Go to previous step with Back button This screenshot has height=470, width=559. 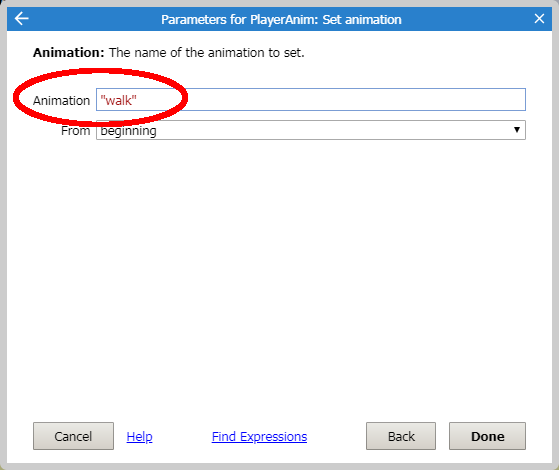[401, 436]
